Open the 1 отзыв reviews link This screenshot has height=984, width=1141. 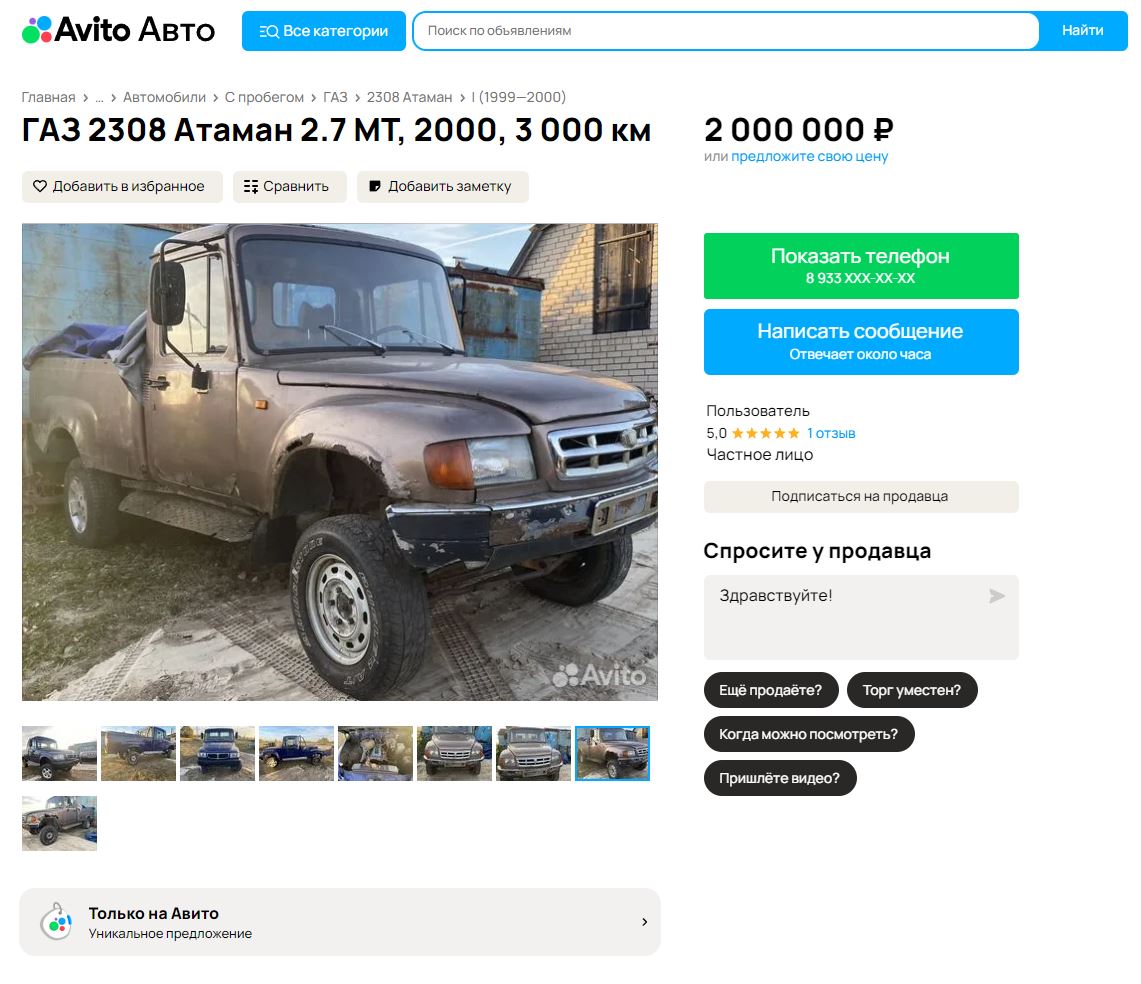[831, 434]
